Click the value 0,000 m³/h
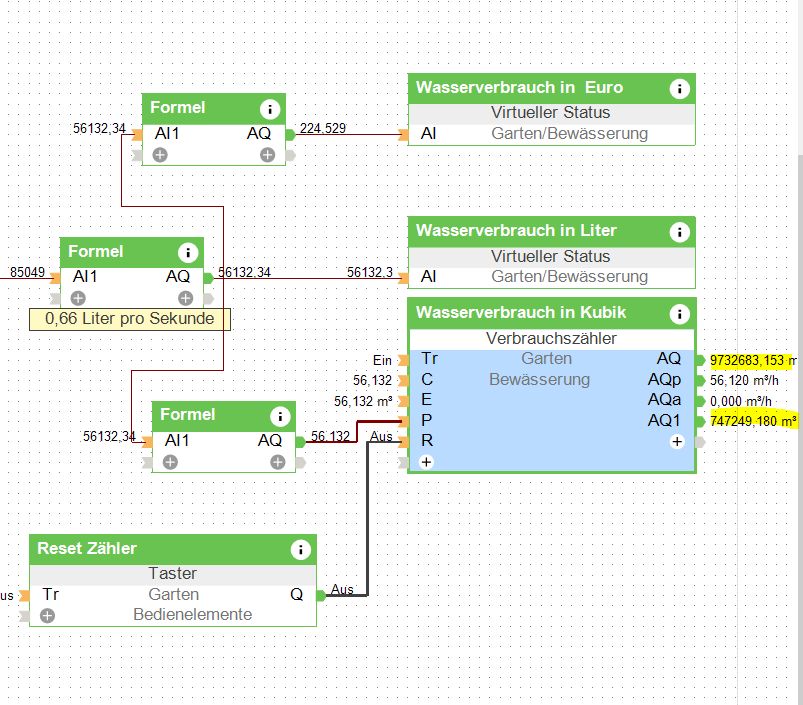 pos(741,401)
